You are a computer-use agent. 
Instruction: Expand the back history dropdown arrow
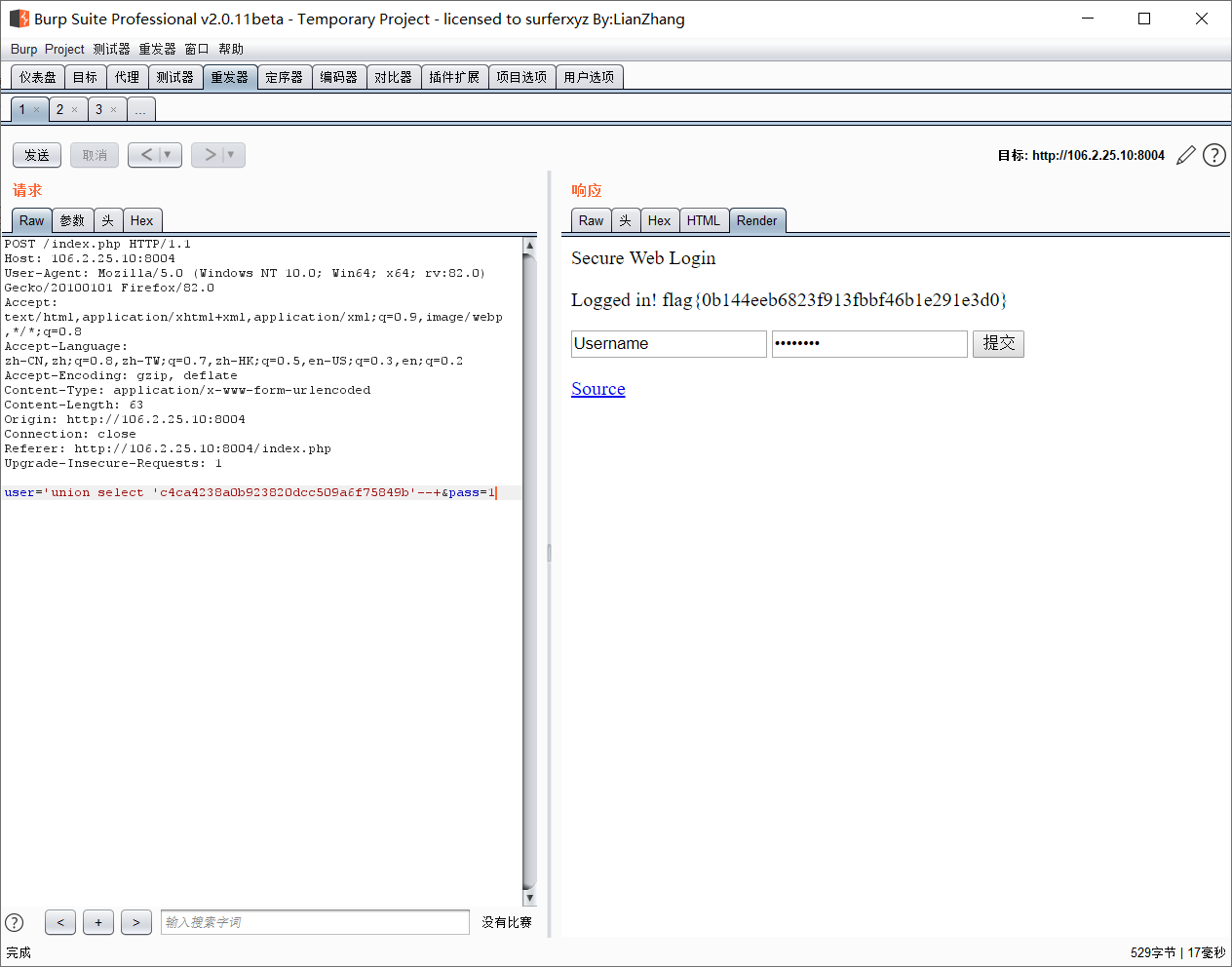coord(169,155)
